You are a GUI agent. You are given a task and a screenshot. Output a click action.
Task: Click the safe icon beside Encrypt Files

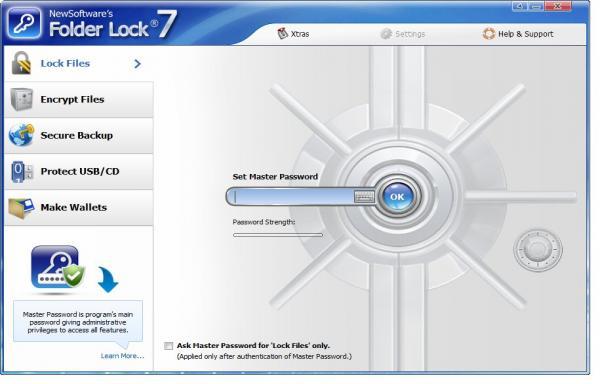point(21,99)
